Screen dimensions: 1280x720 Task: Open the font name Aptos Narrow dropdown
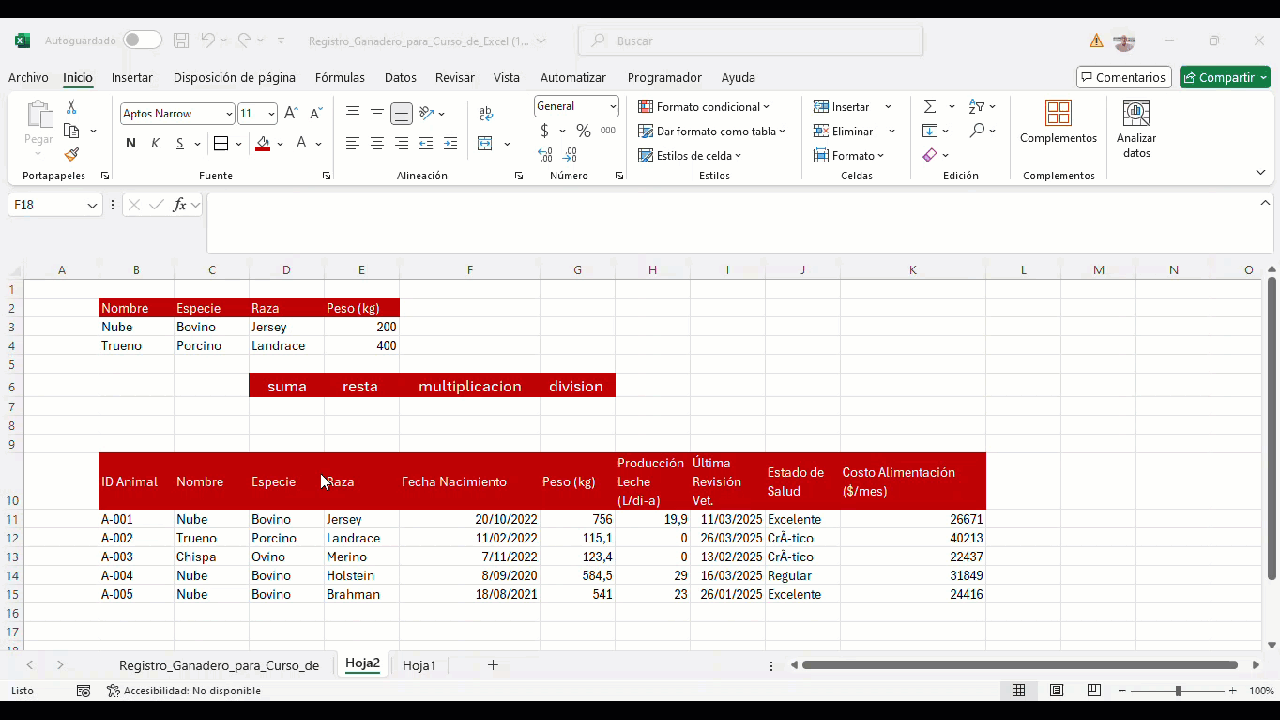tap(229, 114)
